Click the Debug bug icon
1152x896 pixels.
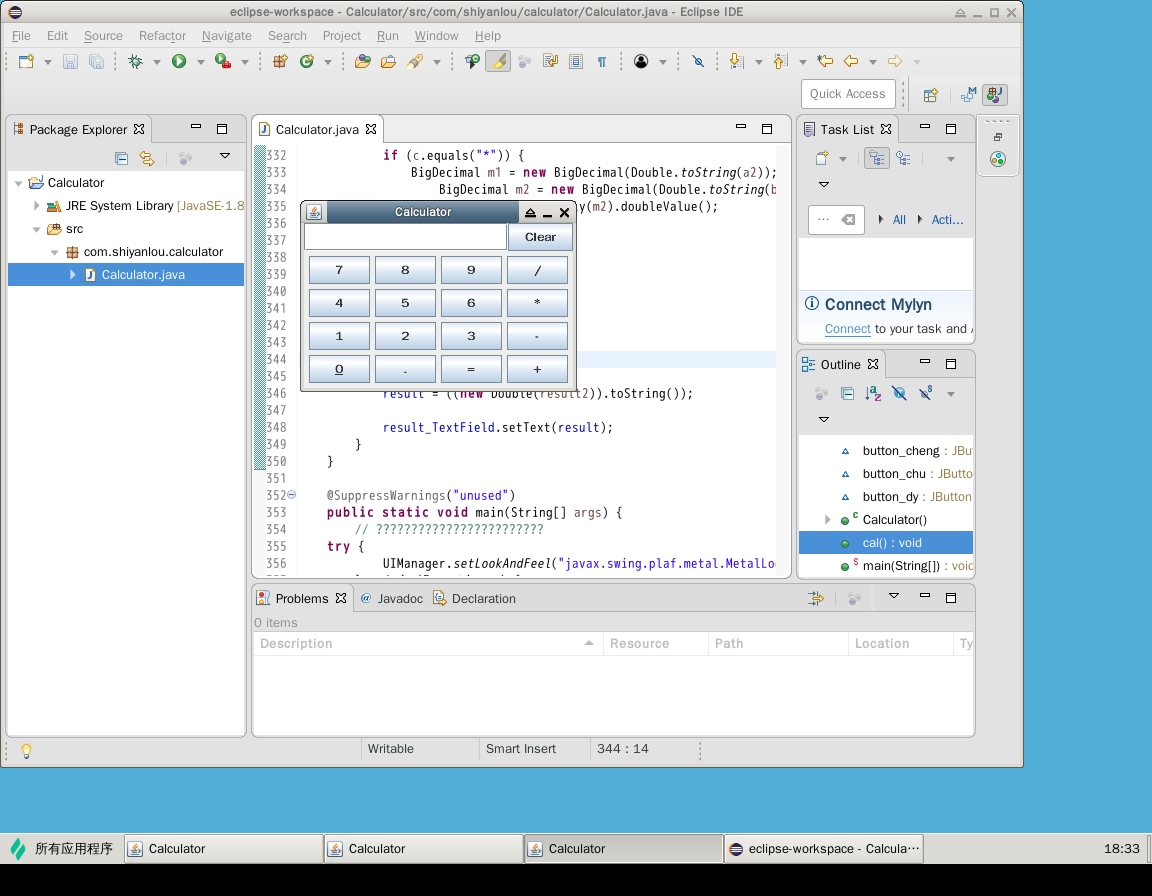pos(136,62)
